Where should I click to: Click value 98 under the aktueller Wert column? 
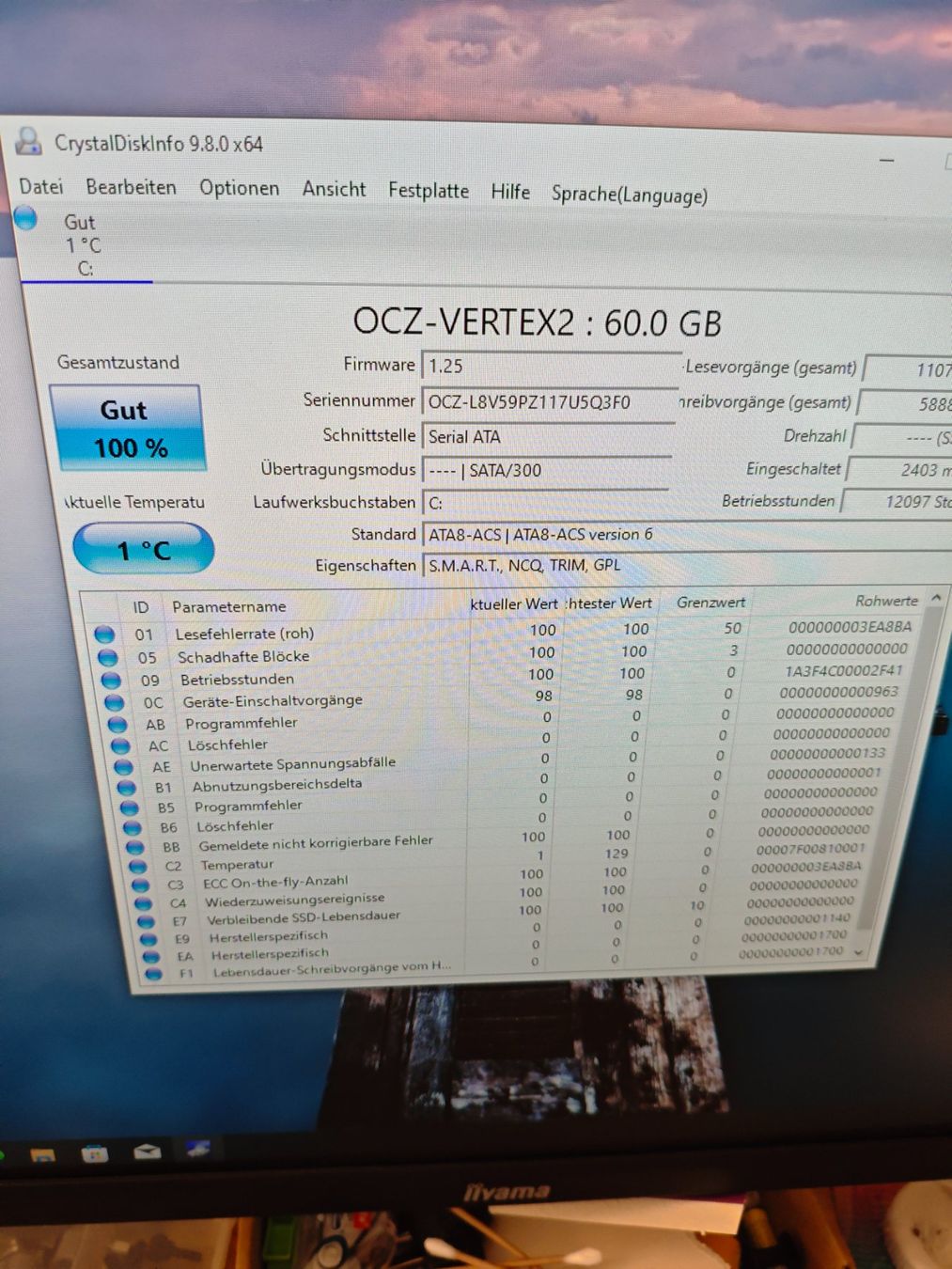(x=543, y=697)
